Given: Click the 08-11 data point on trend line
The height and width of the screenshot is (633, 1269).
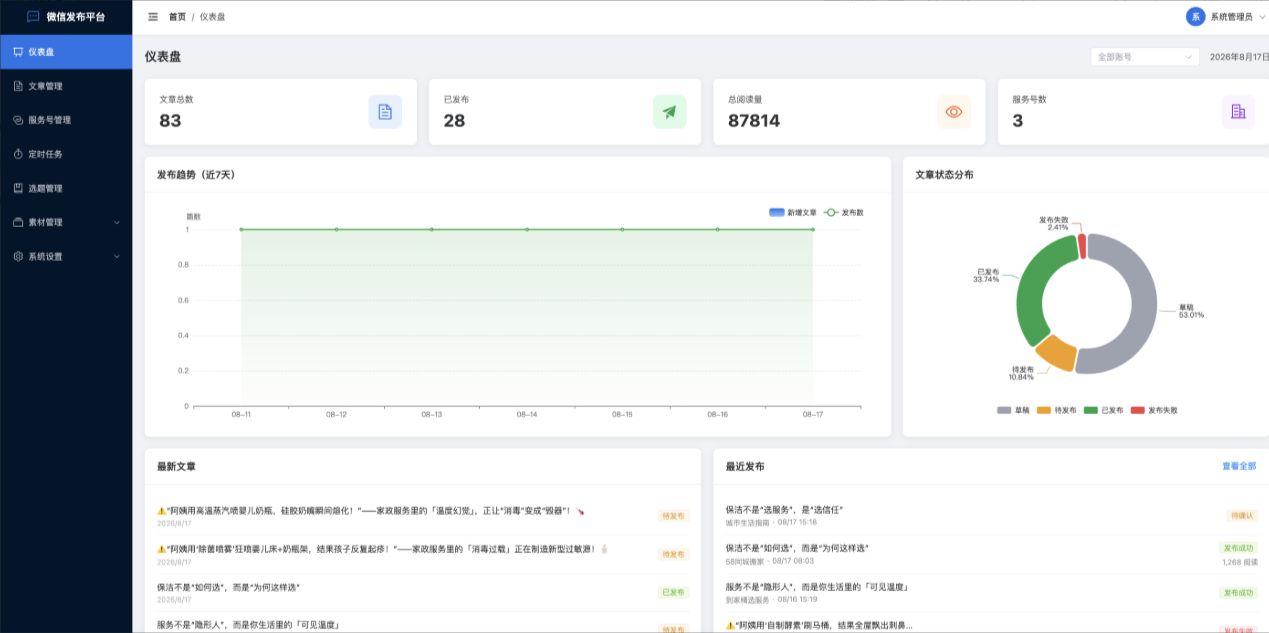Looking at the screenshot, I should (241, 229).
